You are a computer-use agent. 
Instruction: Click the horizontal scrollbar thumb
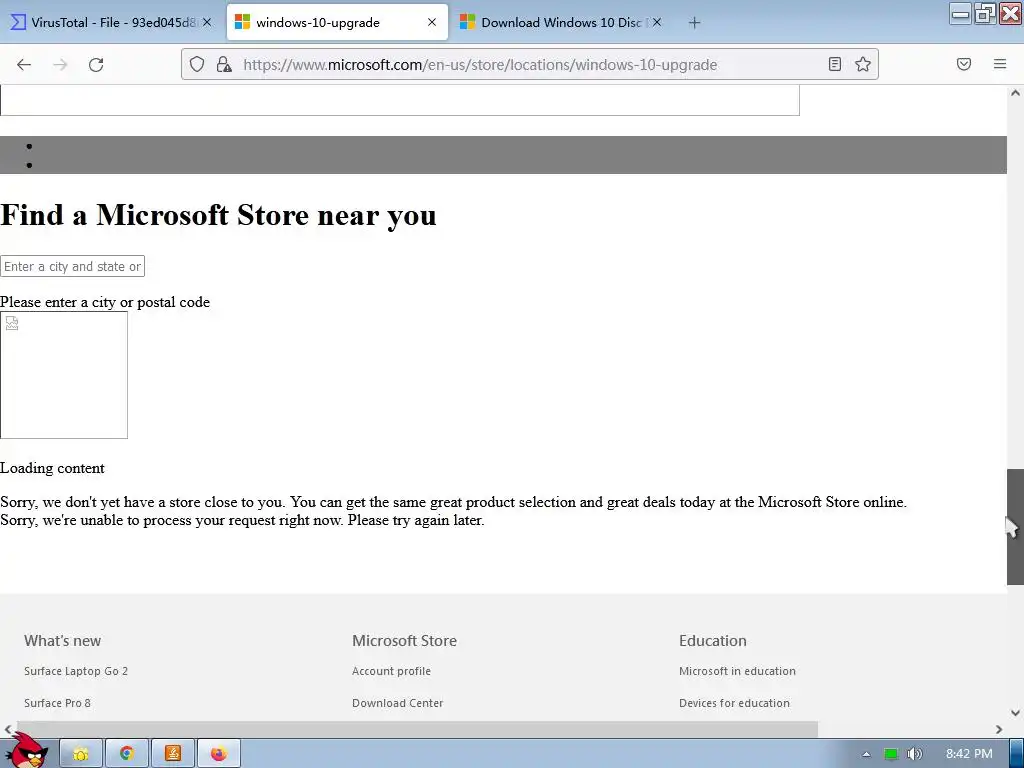coord(417,729)
